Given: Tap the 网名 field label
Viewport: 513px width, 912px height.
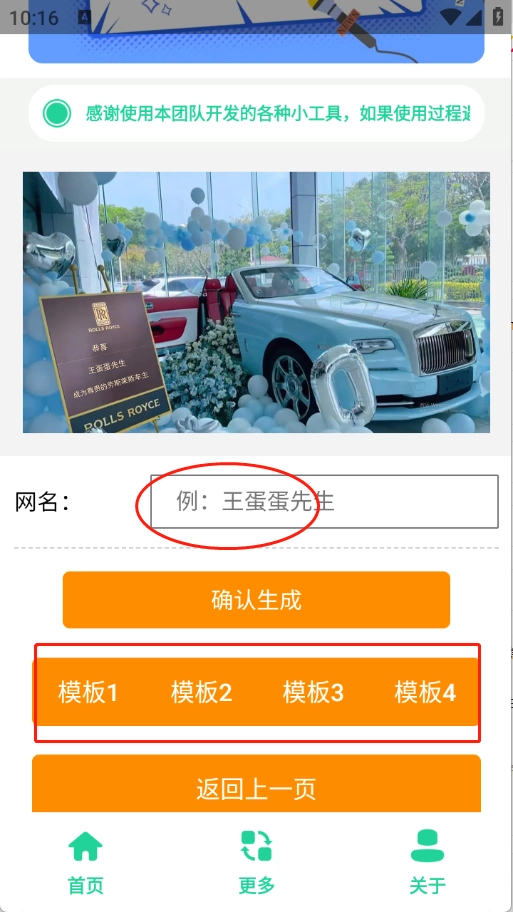Looking at the screenshot, I should tap(42, 501).
